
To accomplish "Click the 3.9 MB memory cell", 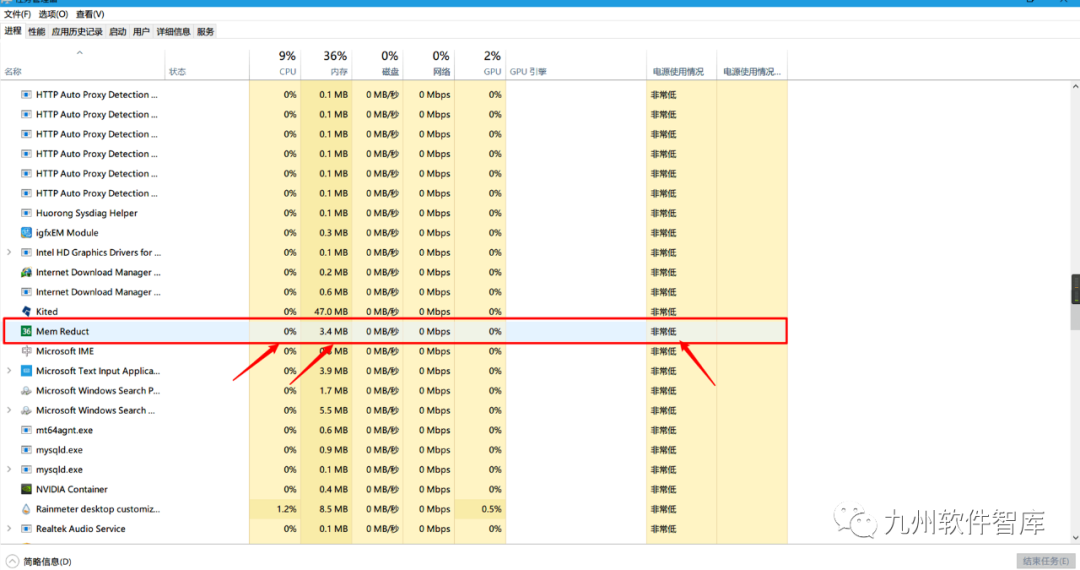I will 326,371.
